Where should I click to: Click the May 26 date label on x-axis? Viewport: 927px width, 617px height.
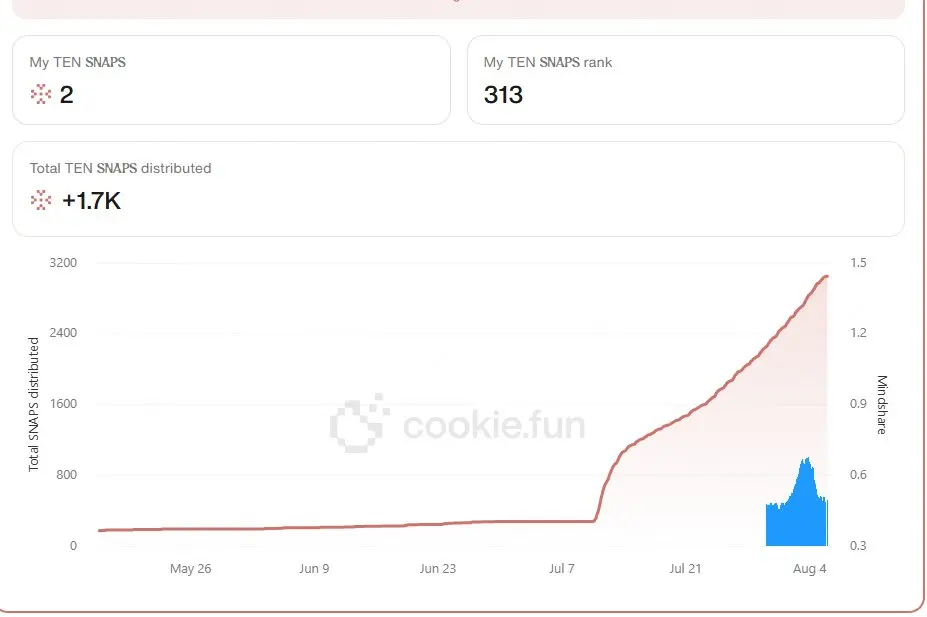coord(190,569)
